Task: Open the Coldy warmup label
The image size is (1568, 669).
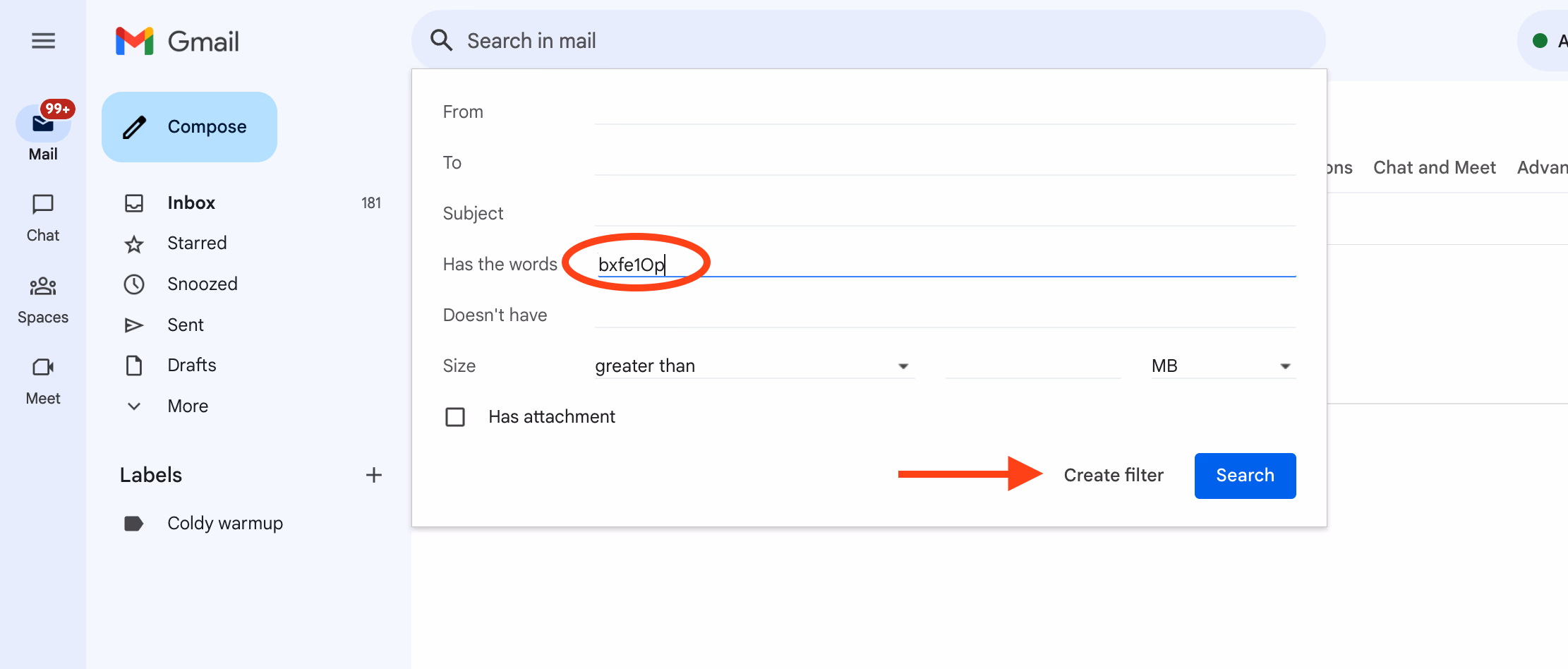Action: [x=224, y=523]
